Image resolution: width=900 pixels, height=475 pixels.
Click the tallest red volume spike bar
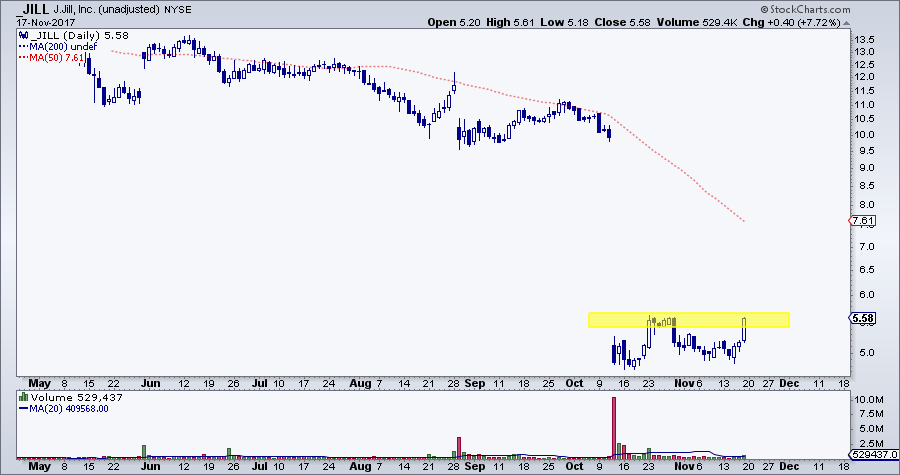tap(613, 424)
